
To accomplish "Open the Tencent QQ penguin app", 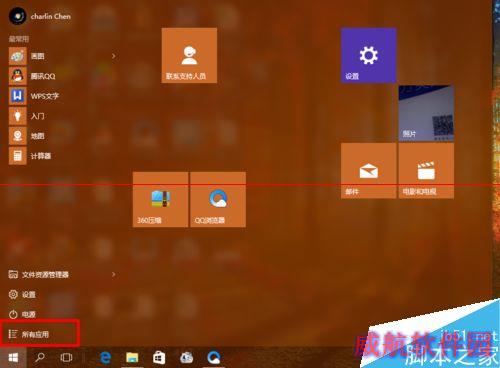I will click(x=63, y=76).
